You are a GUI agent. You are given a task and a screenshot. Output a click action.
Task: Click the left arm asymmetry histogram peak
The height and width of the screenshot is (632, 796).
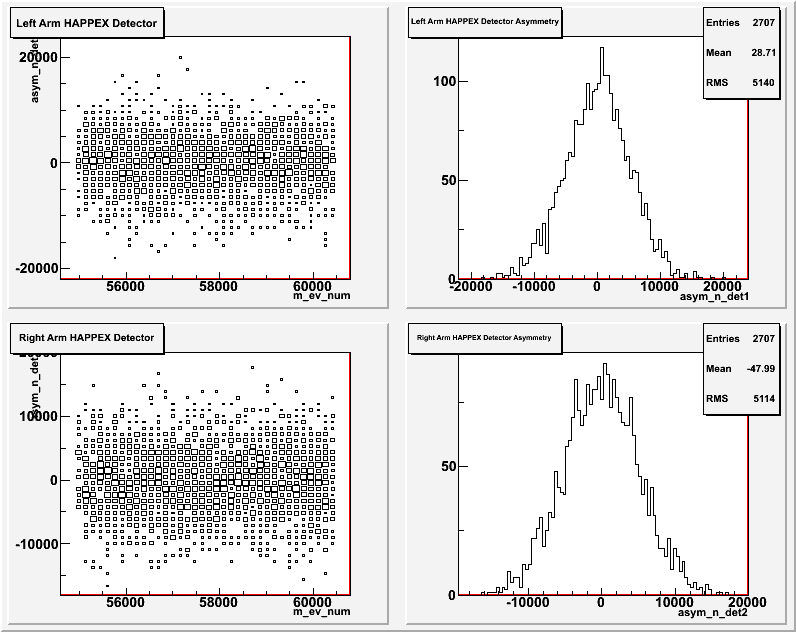point(602,49)
